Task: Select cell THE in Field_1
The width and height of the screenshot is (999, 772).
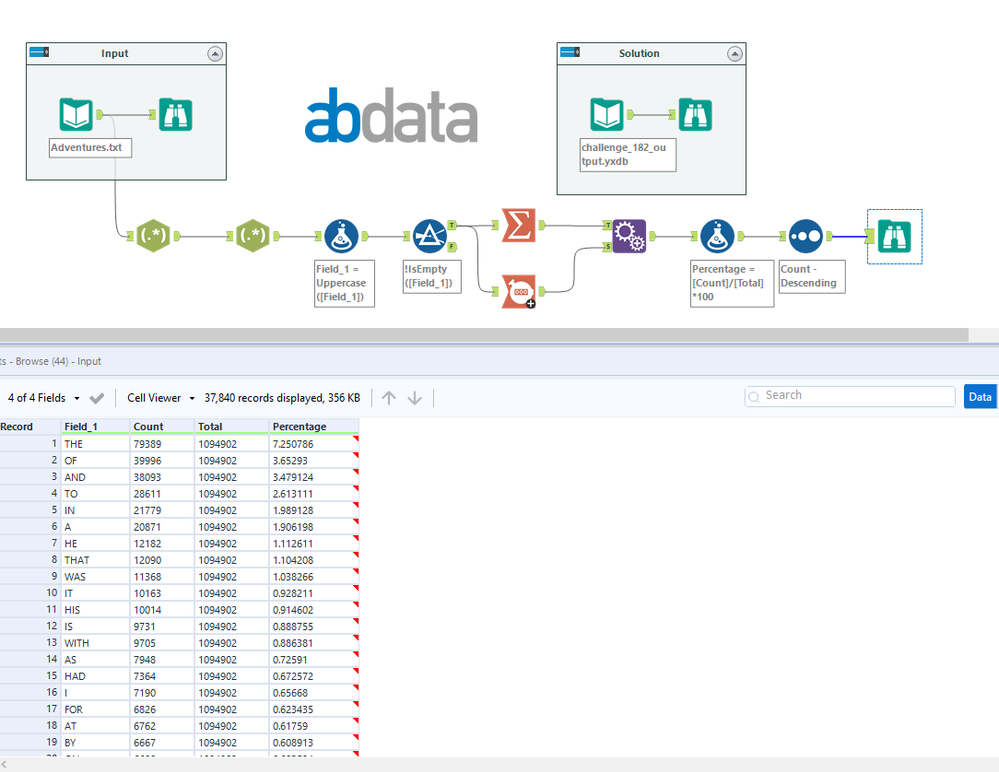Action: click(96, 444)
